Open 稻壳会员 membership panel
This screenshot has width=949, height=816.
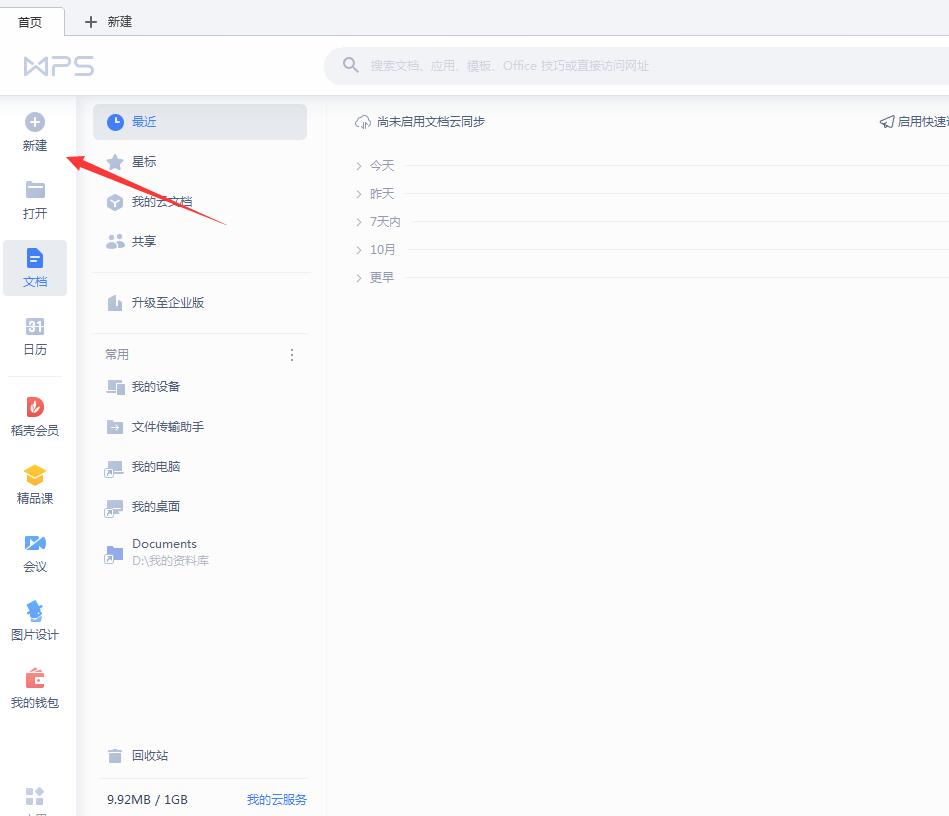click(x=35, y=413)
